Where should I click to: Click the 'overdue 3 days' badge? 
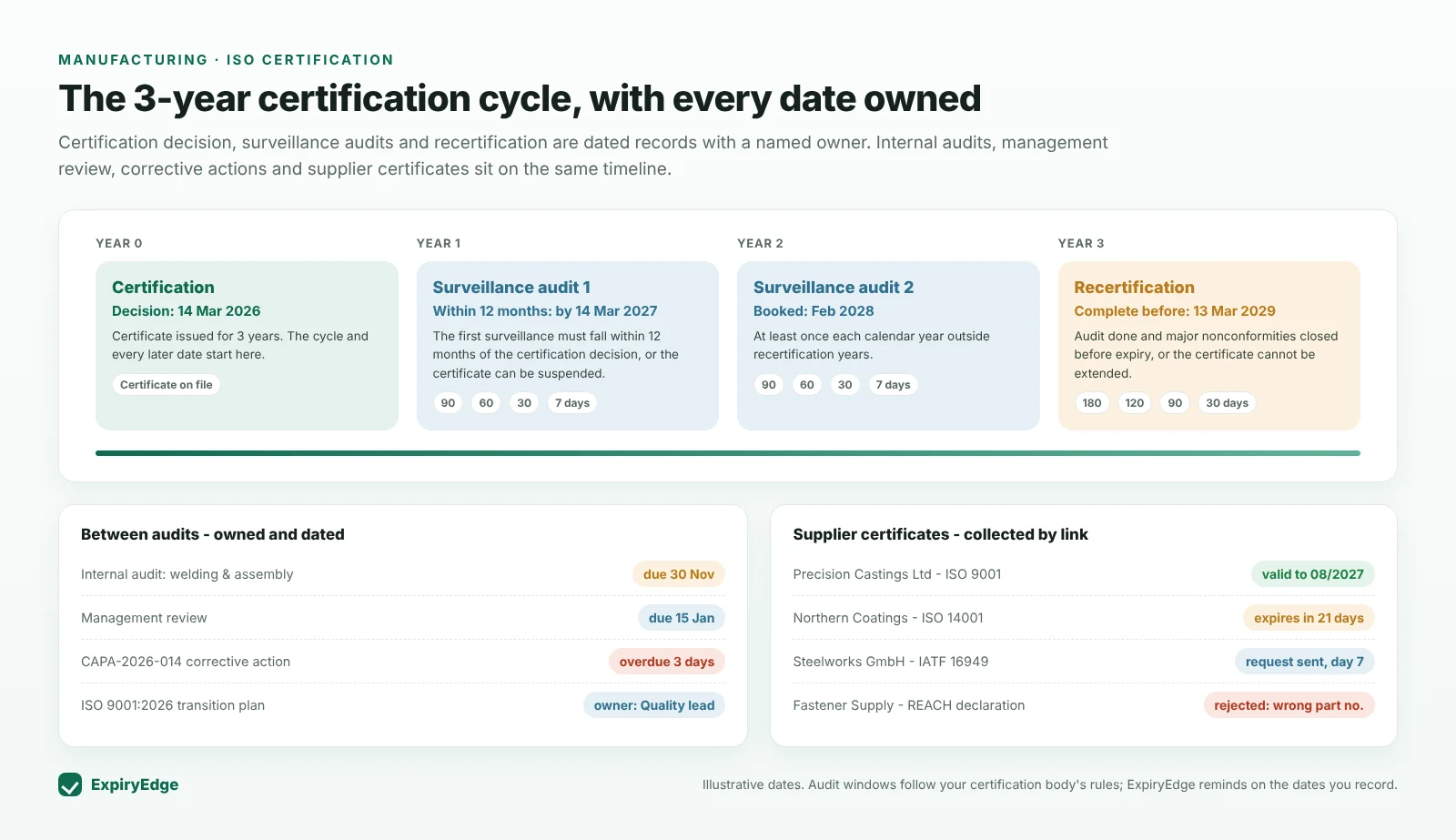pyautogui.click(x=667, y=662)
